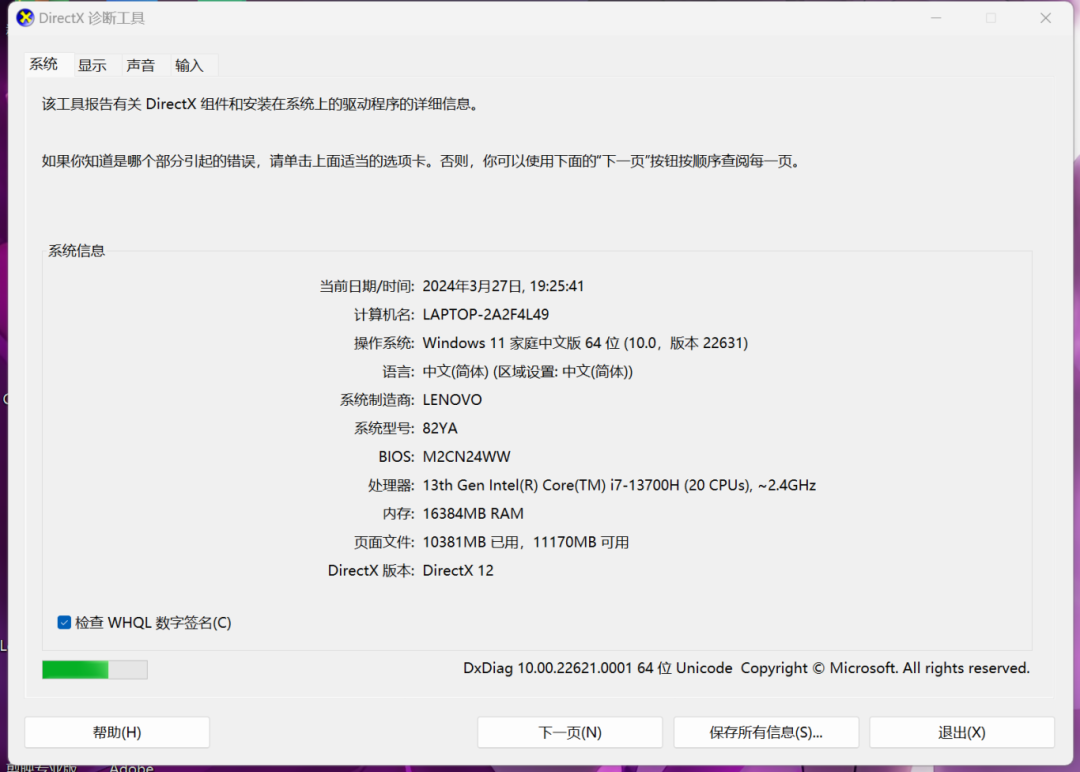Viewport: 1080px width, 772px height.
Task: Close the DirectX diagnostic tool window
Action: [1046, 18]
